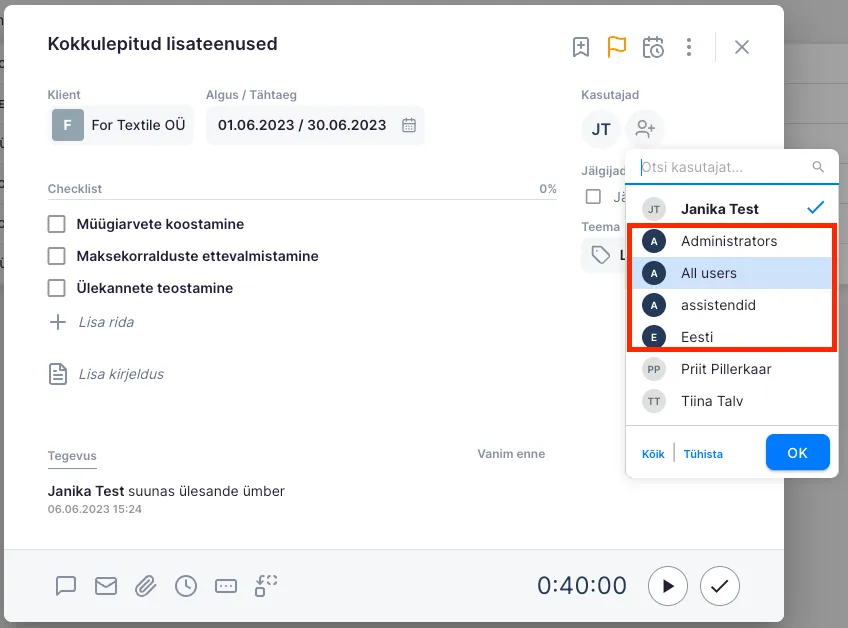
Task: Click the Tühista link
Action: 703,454
